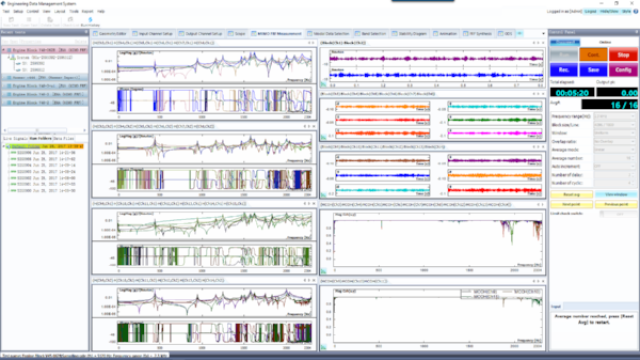
Task: Click the blue Save button
Action: [x=593, y=70]
